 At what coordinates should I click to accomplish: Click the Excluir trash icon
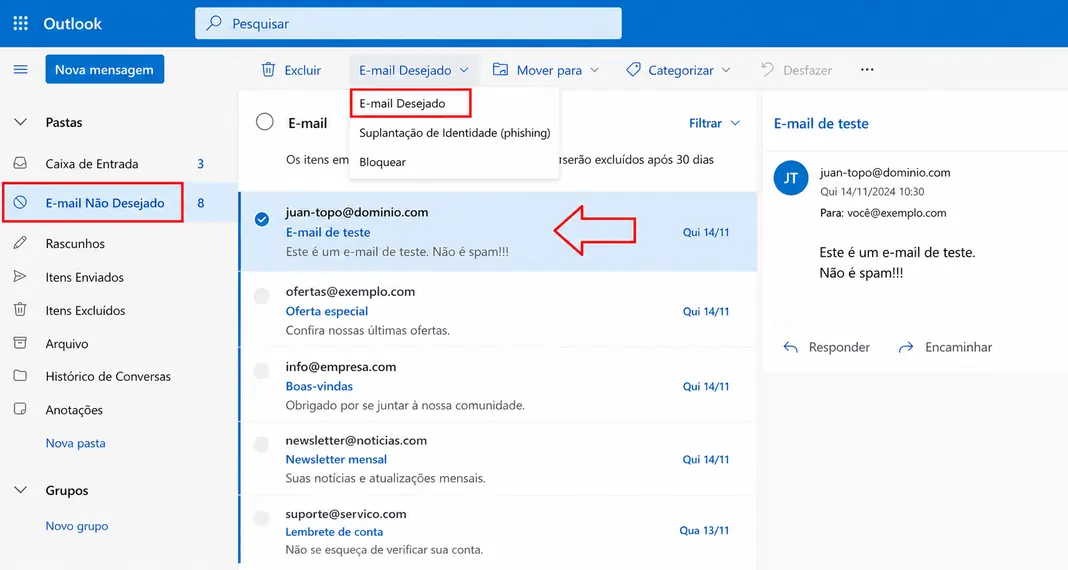[268, 69]
